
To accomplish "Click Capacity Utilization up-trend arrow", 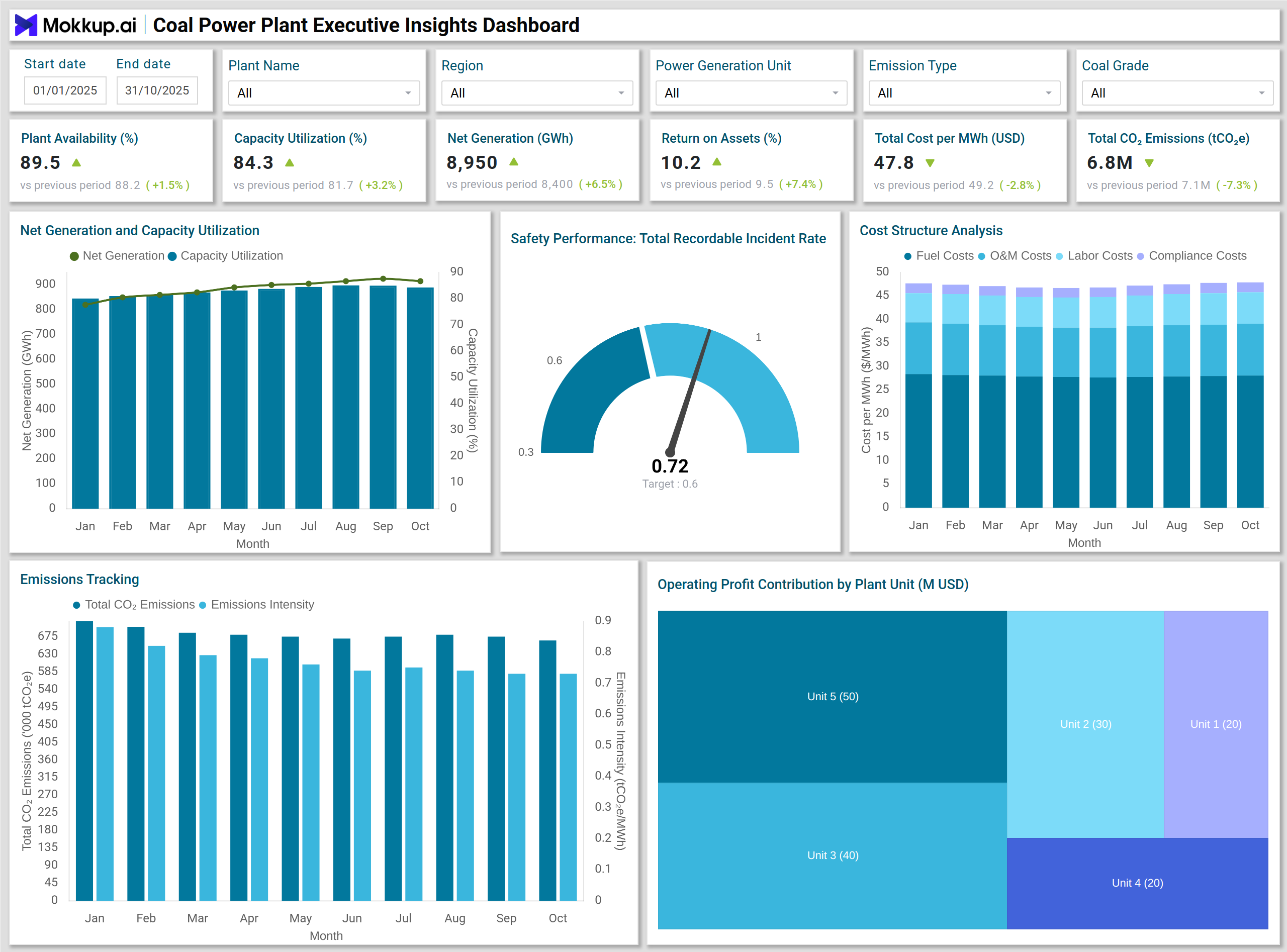I will tap(290, 163).
